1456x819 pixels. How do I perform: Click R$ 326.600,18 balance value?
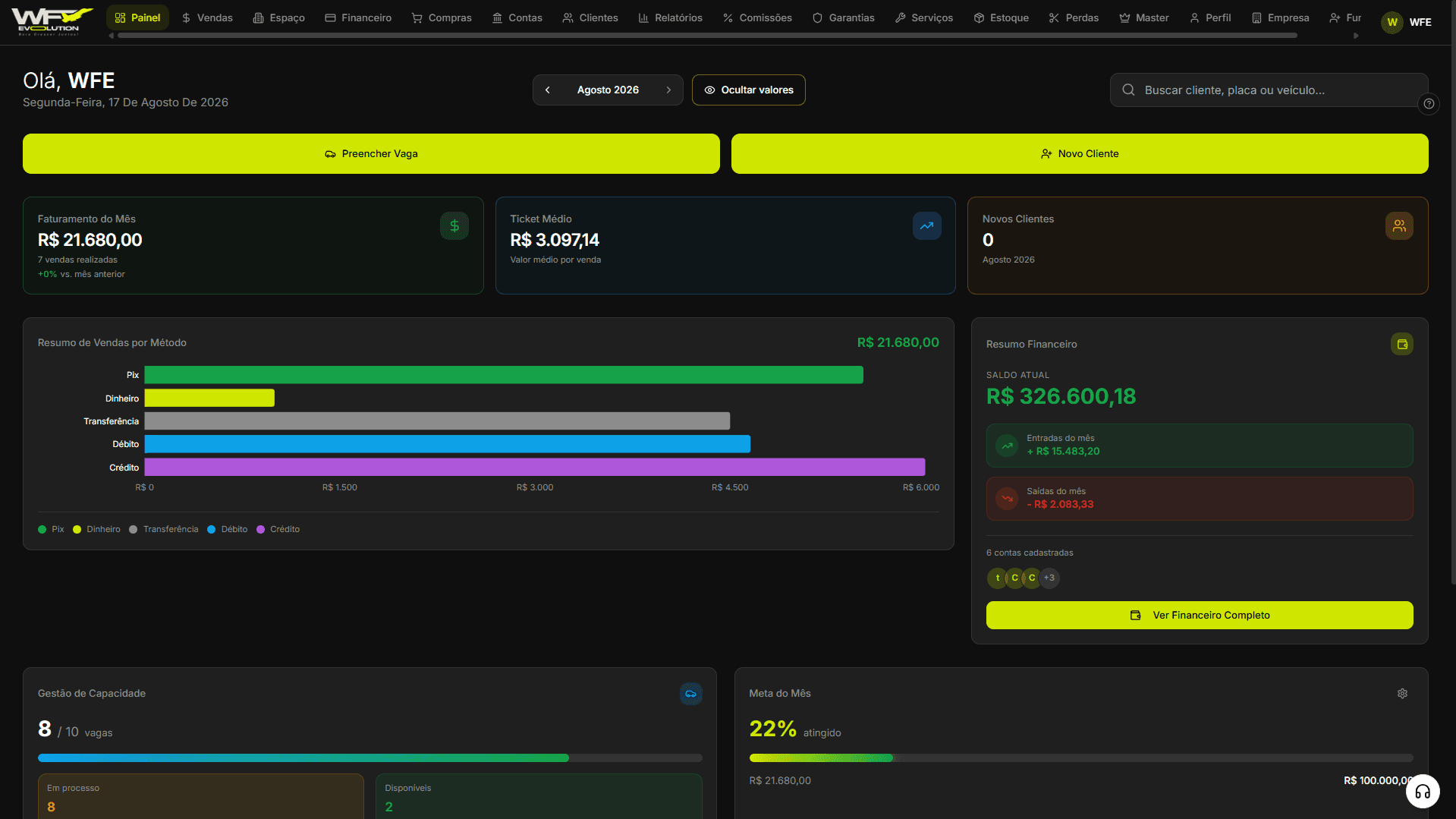click(1061, 396)
